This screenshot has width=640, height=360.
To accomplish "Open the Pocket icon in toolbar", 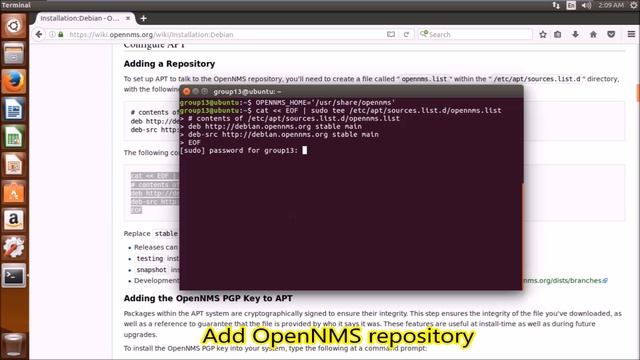I will pos(611,35).
